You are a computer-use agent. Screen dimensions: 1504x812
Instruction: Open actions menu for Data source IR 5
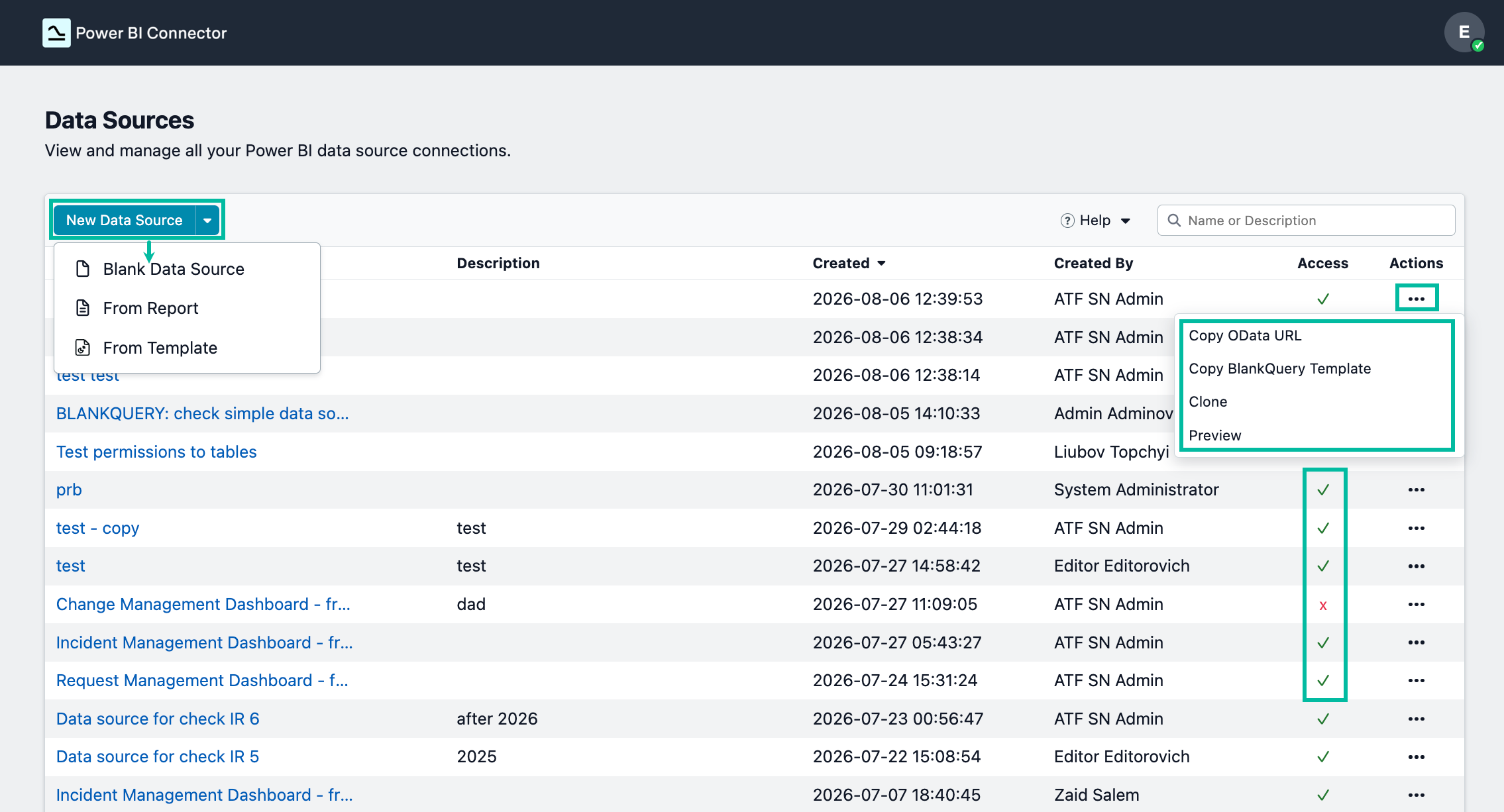tap(1417, 756)
